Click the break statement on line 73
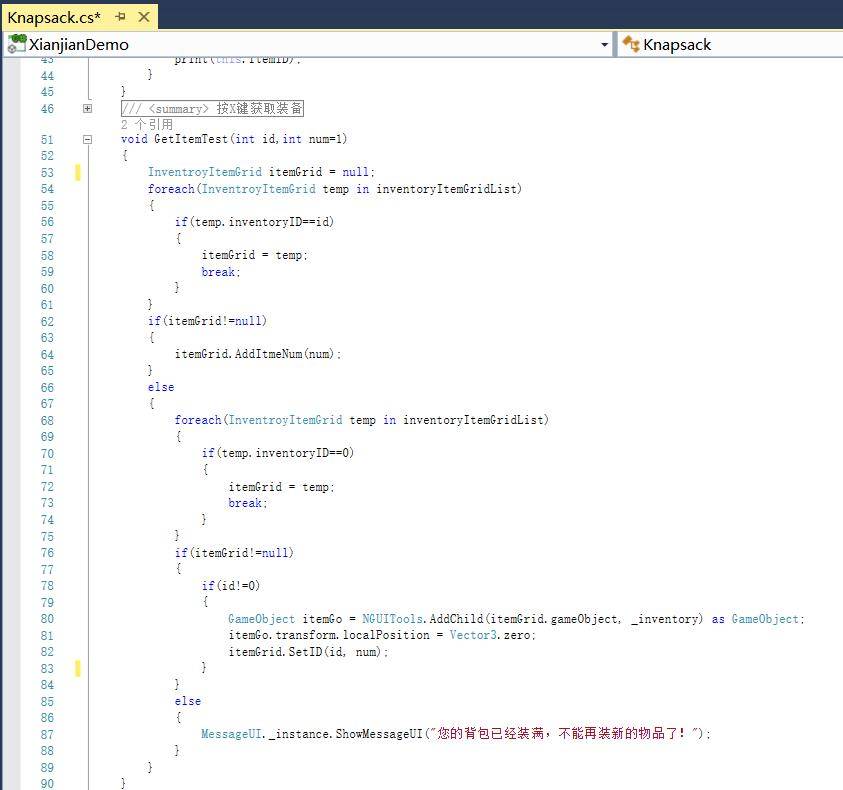 (247, 503)
